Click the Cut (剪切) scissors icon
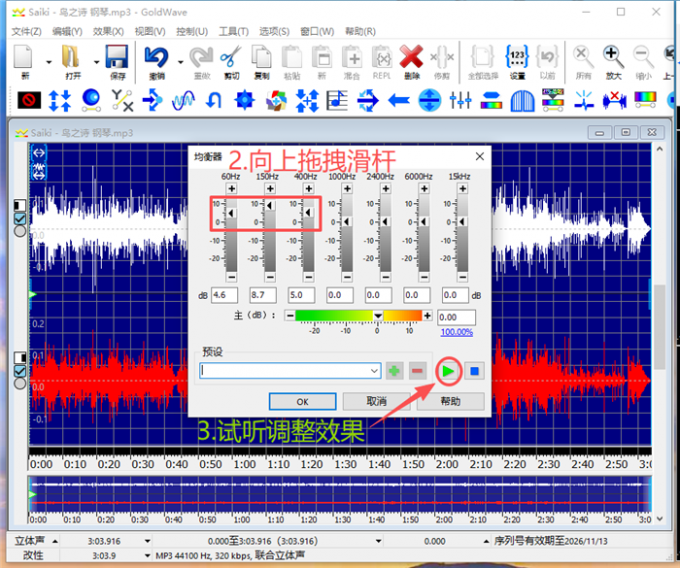680x568 pixels. click(230, 57)
